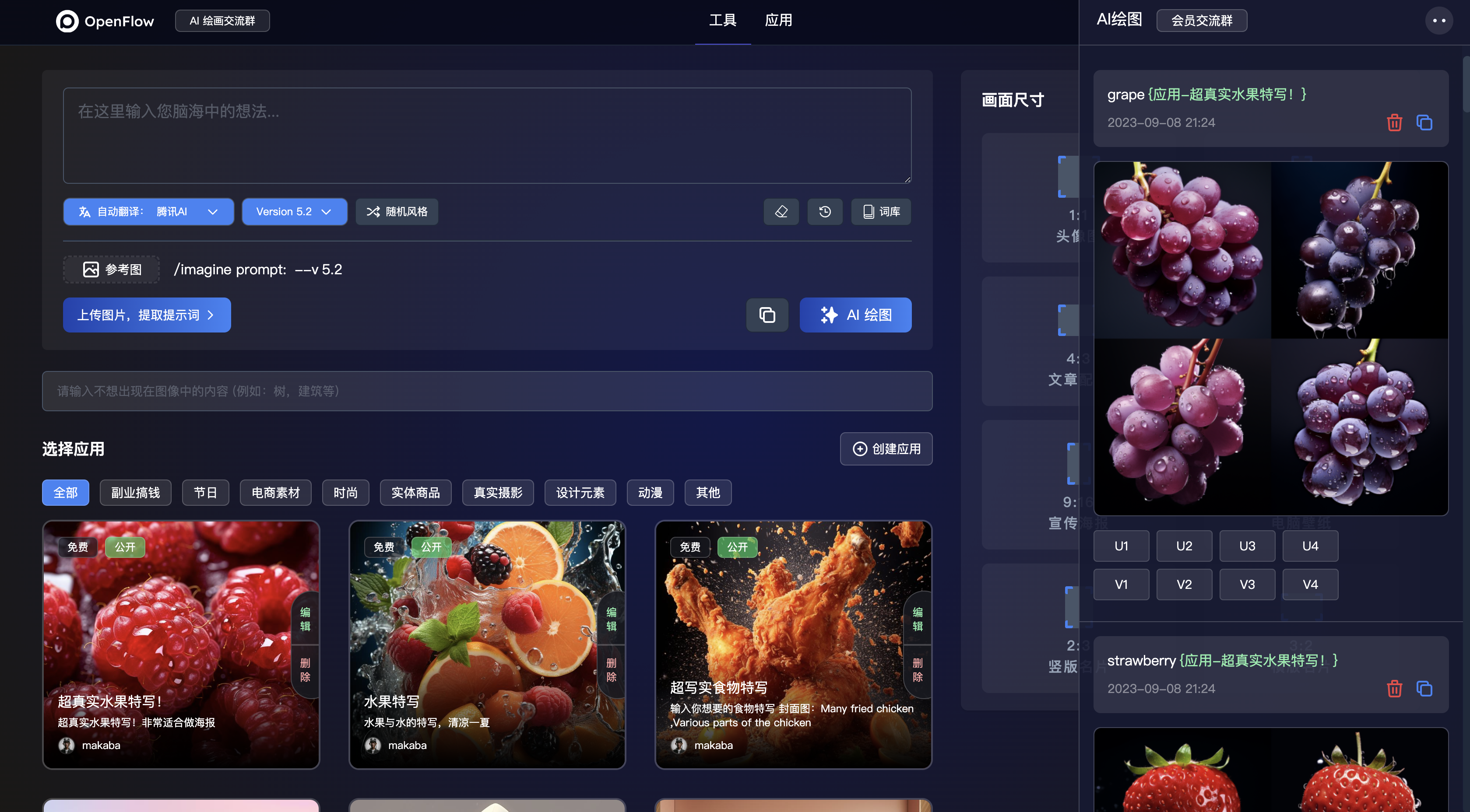1470x812 pixels.
Task: Click the eraser clear-prompt icon
Action: [x=781, y=212]
